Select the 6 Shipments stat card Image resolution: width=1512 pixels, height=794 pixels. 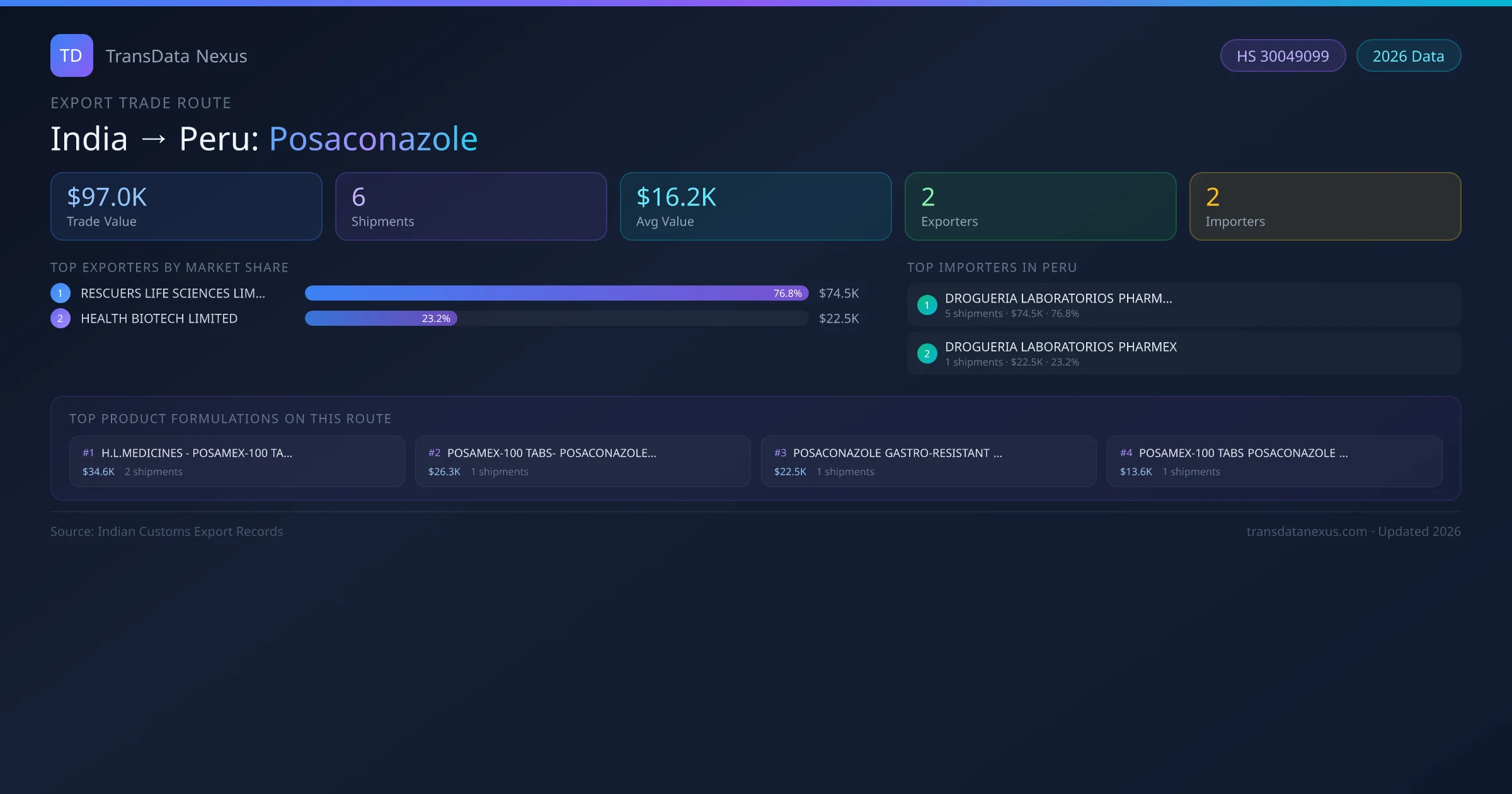pyautogui.click(x=471, y=207)
